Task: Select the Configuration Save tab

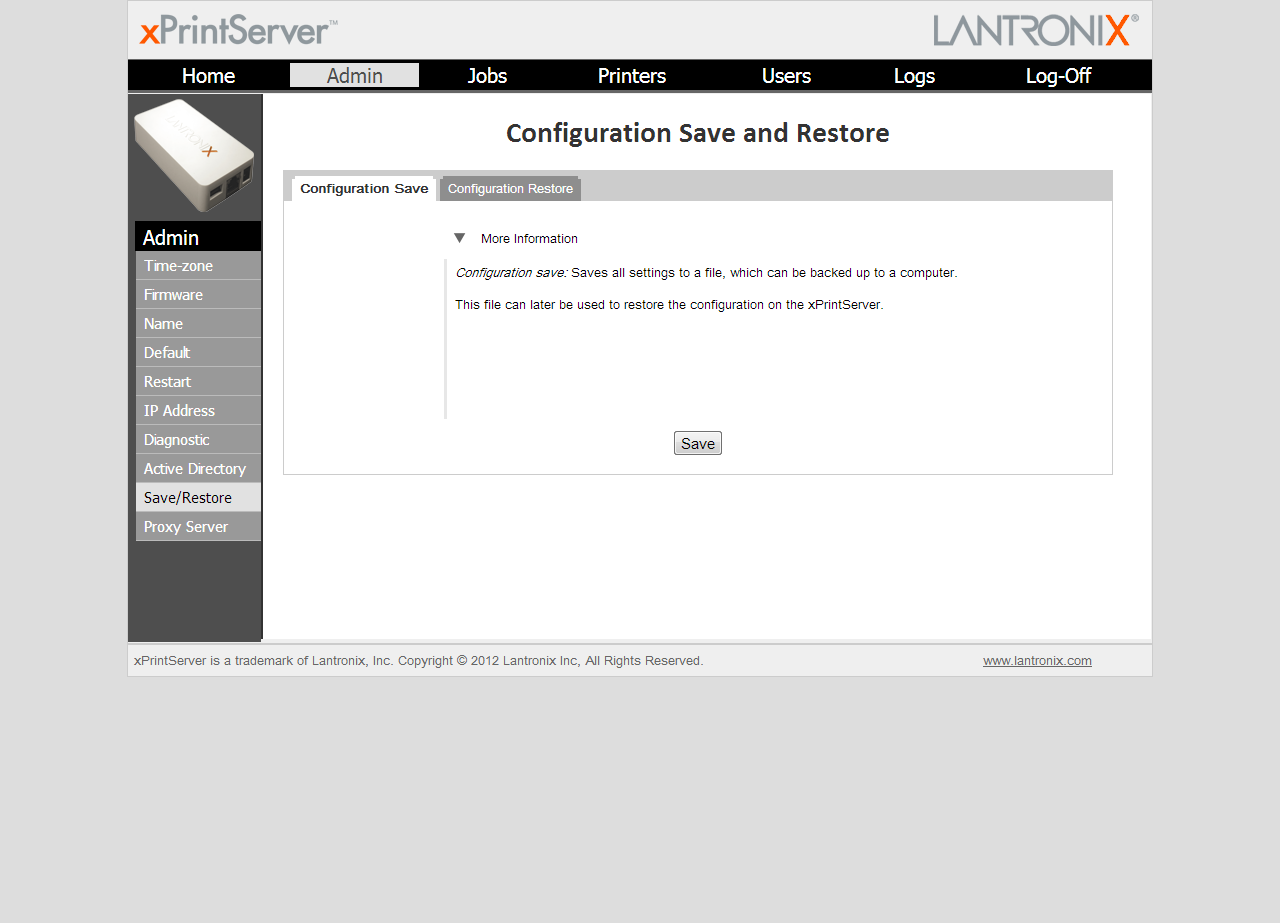Action: pos(364,189)
